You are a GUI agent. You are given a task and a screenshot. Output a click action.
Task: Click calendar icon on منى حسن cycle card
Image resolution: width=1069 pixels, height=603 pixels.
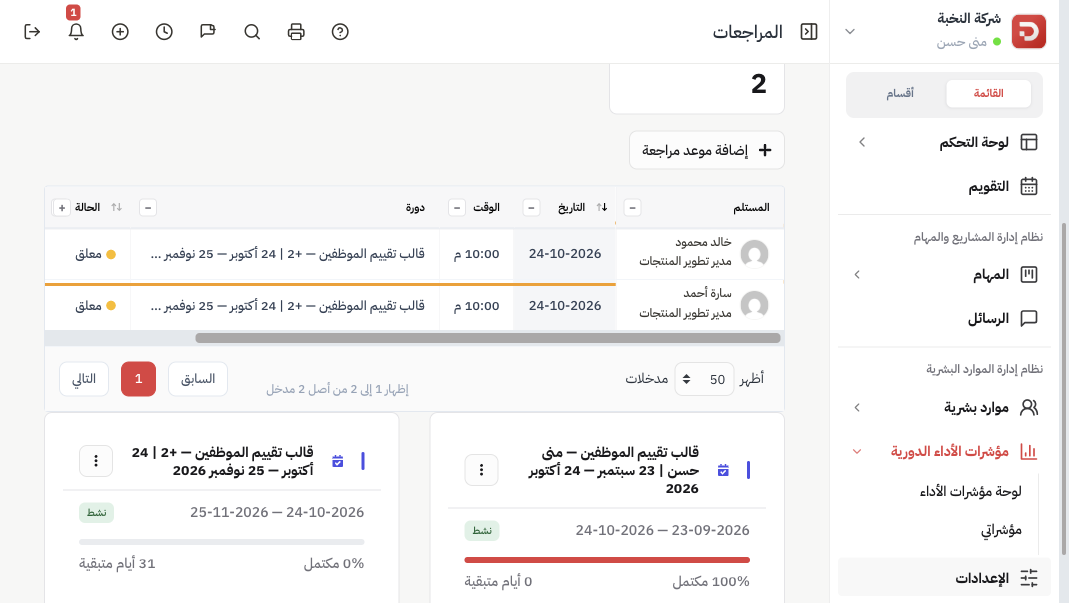(723, 470)
